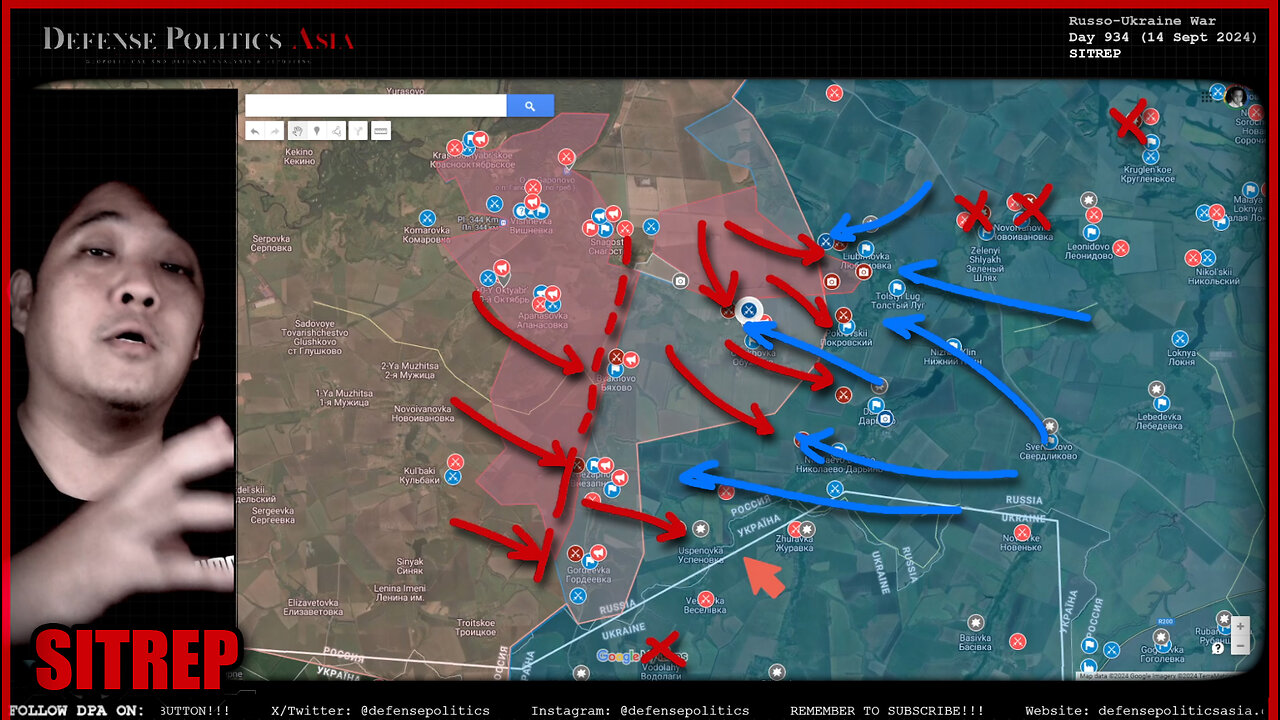
Task: Click gray camera marker southeast of Snagost
Action: tap(681, 281)
